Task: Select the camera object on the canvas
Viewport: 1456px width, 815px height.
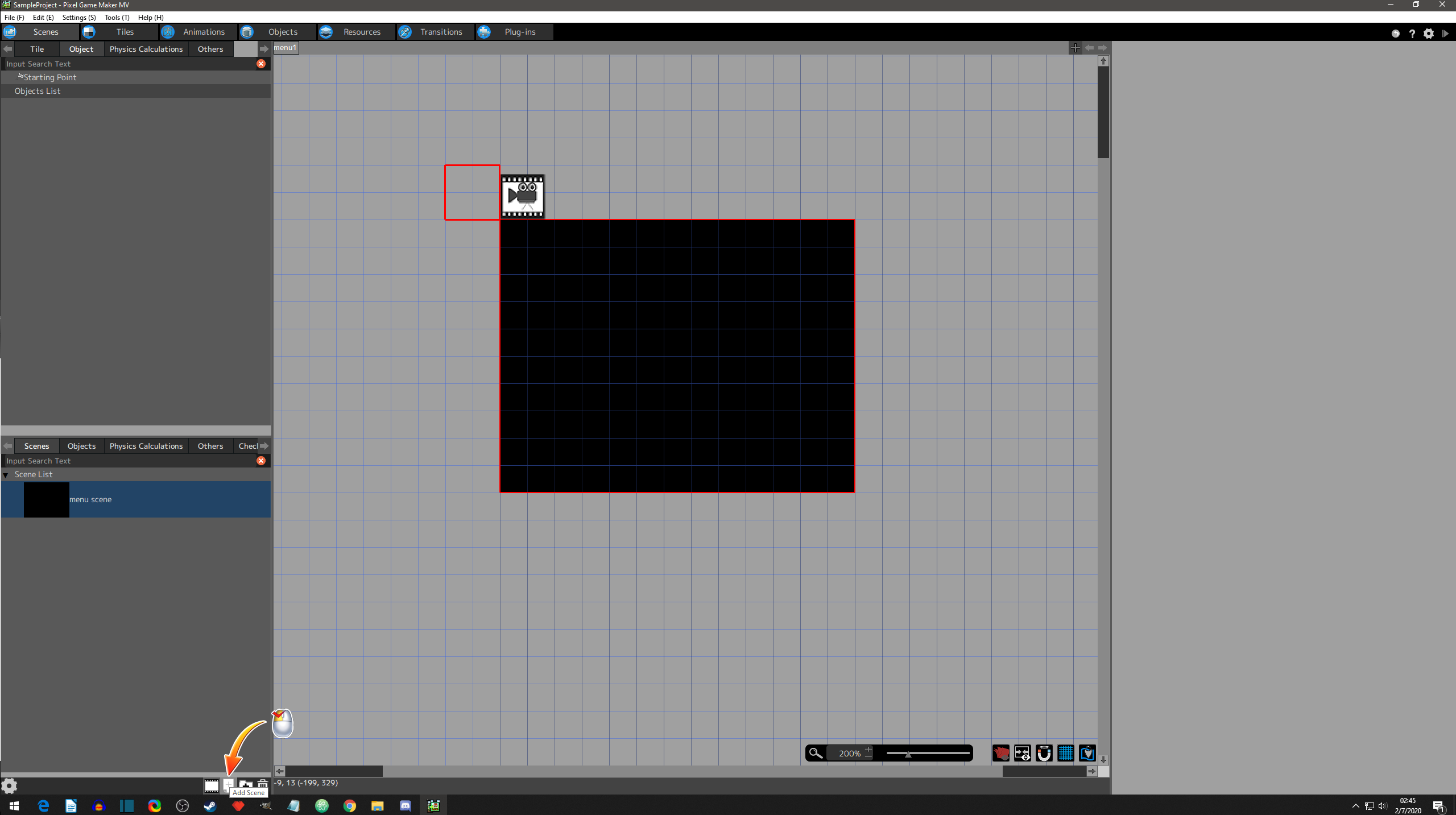Action: (523, 196)
